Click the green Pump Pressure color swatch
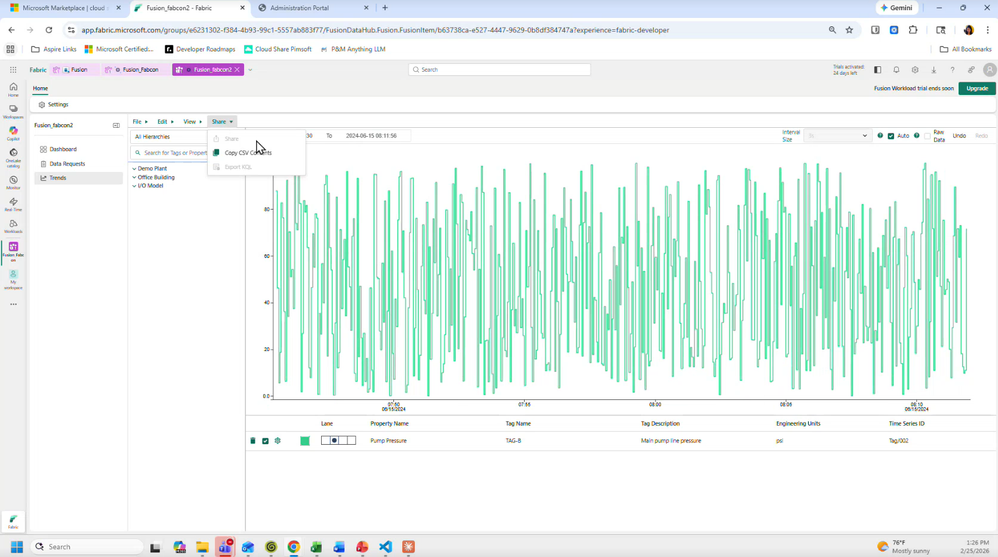The width and height of the screenshot is (998, 557). pos(305,441)
